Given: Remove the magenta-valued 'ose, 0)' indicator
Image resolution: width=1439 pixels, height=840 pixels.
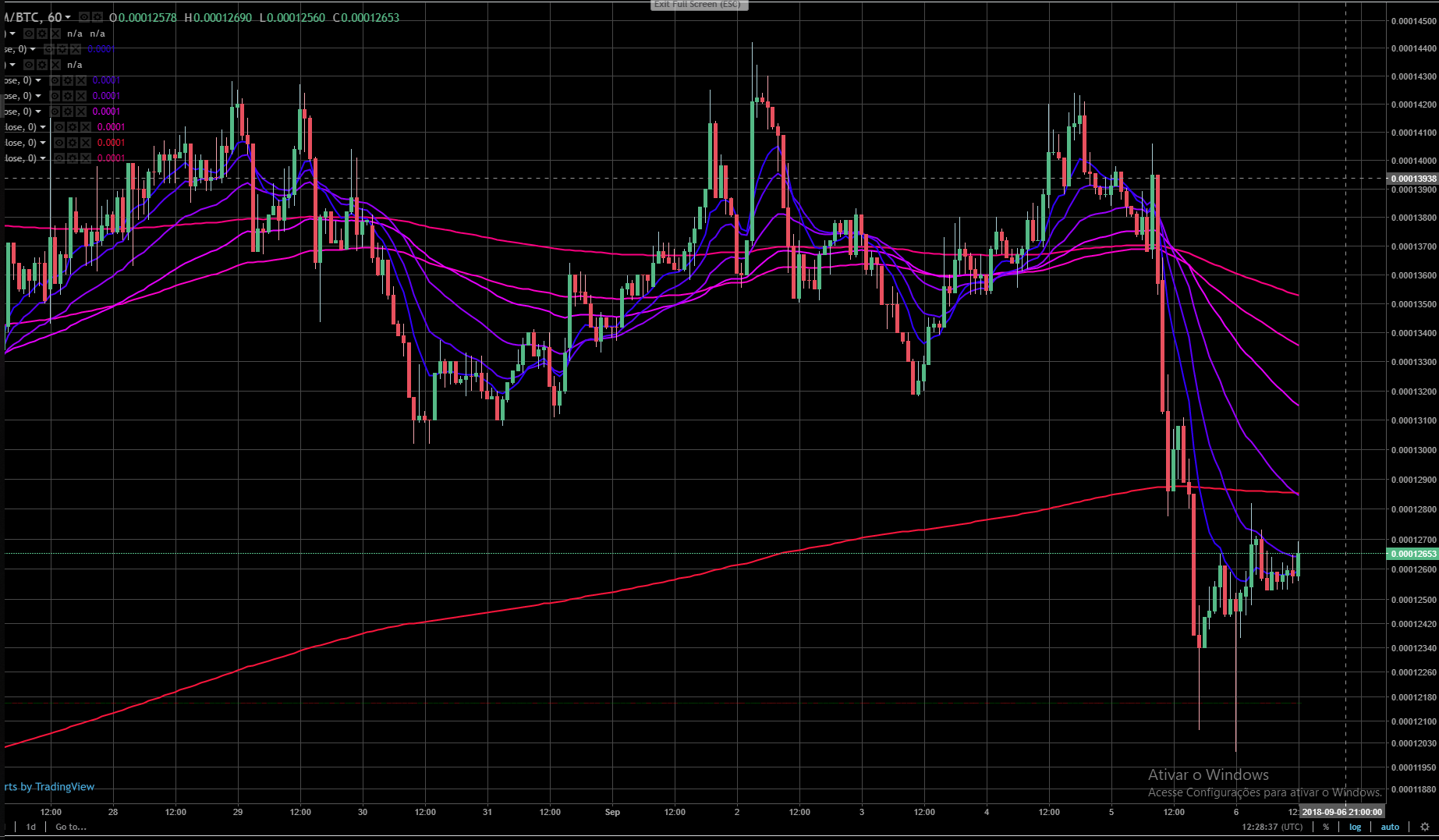Looking at the screenshot, I should 81,112.
